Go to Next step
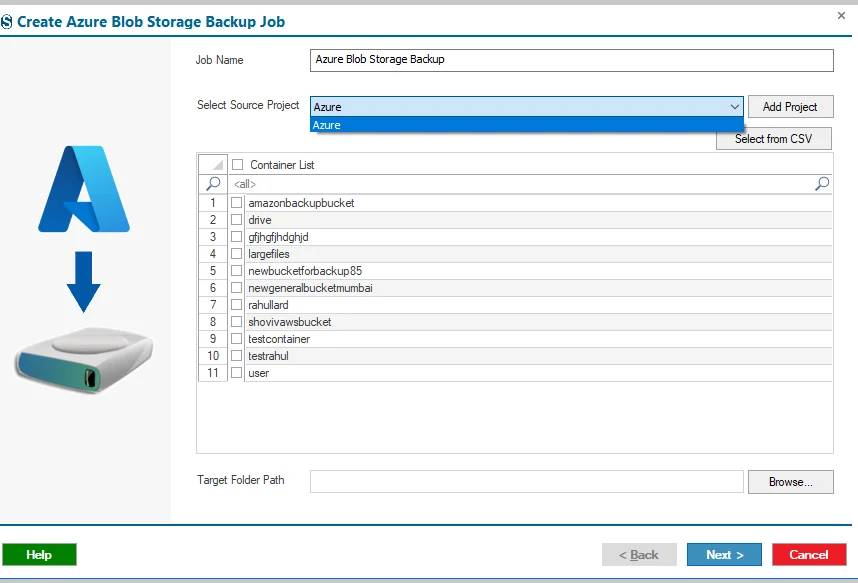 click(724, 555)
